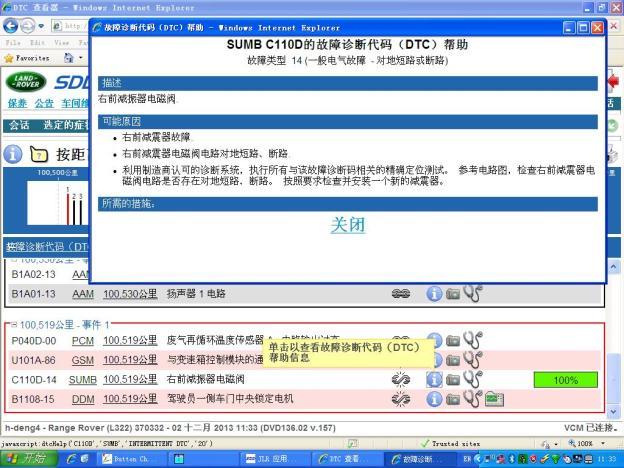The image size is (624, 468).
Task: Click the taskbar clock showing 11:33
Action: [x=607, y=459]
